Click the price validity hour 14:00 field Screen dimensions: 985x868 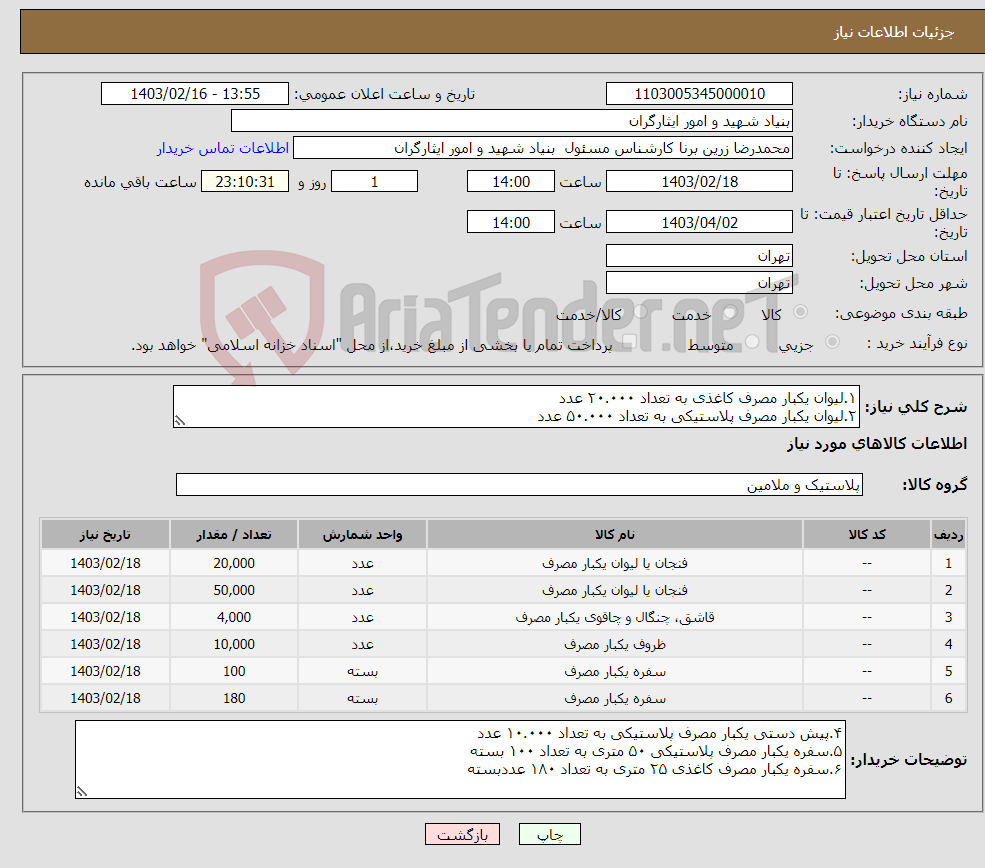tap(511, 222)
